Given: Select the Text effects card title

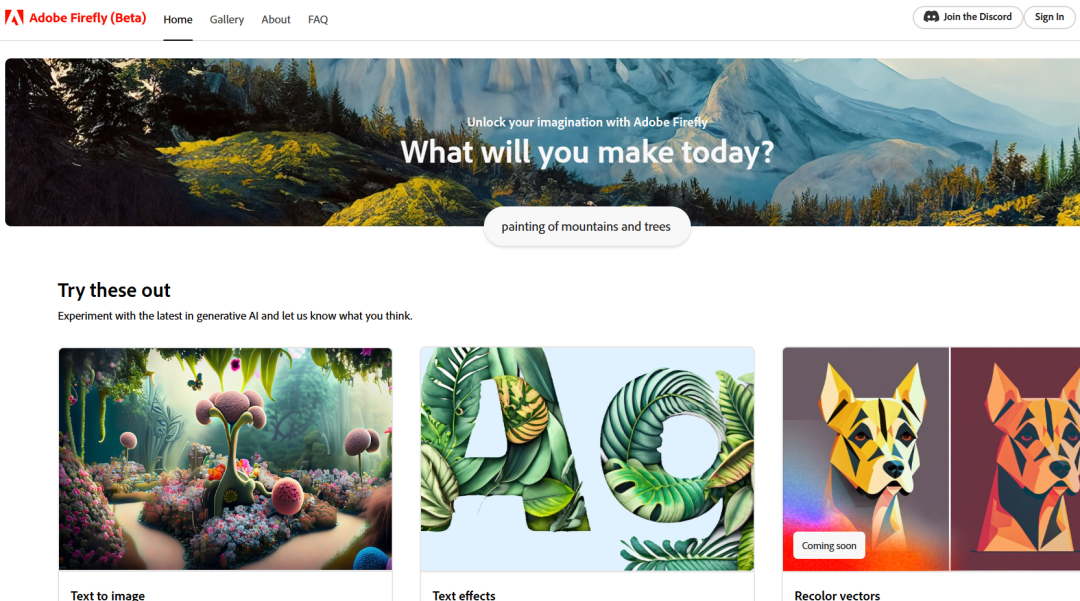Looking at the screenshot, I should coord(464,595).
